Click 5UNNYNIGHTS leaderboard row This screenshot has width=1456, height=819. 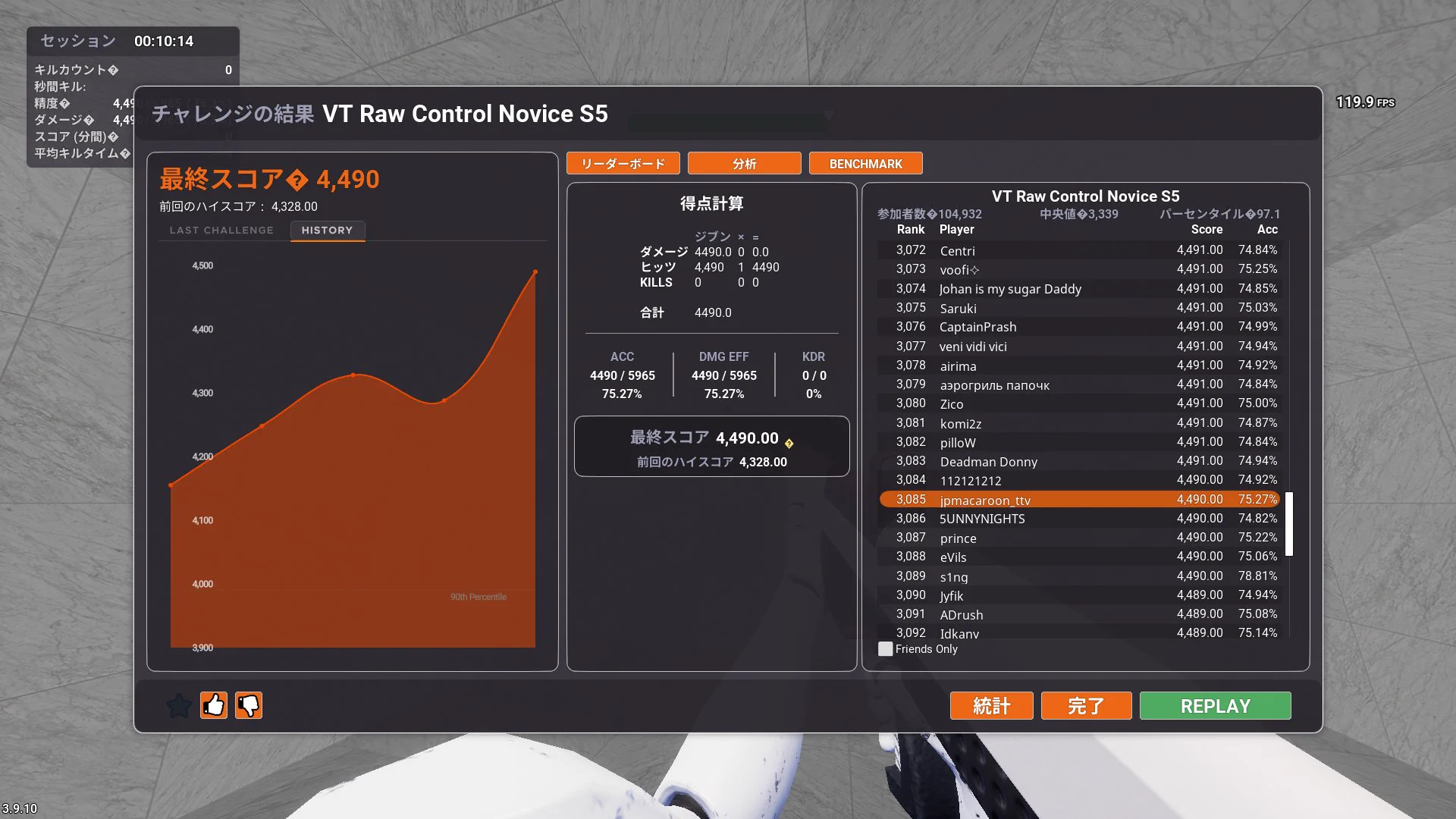1079,519
